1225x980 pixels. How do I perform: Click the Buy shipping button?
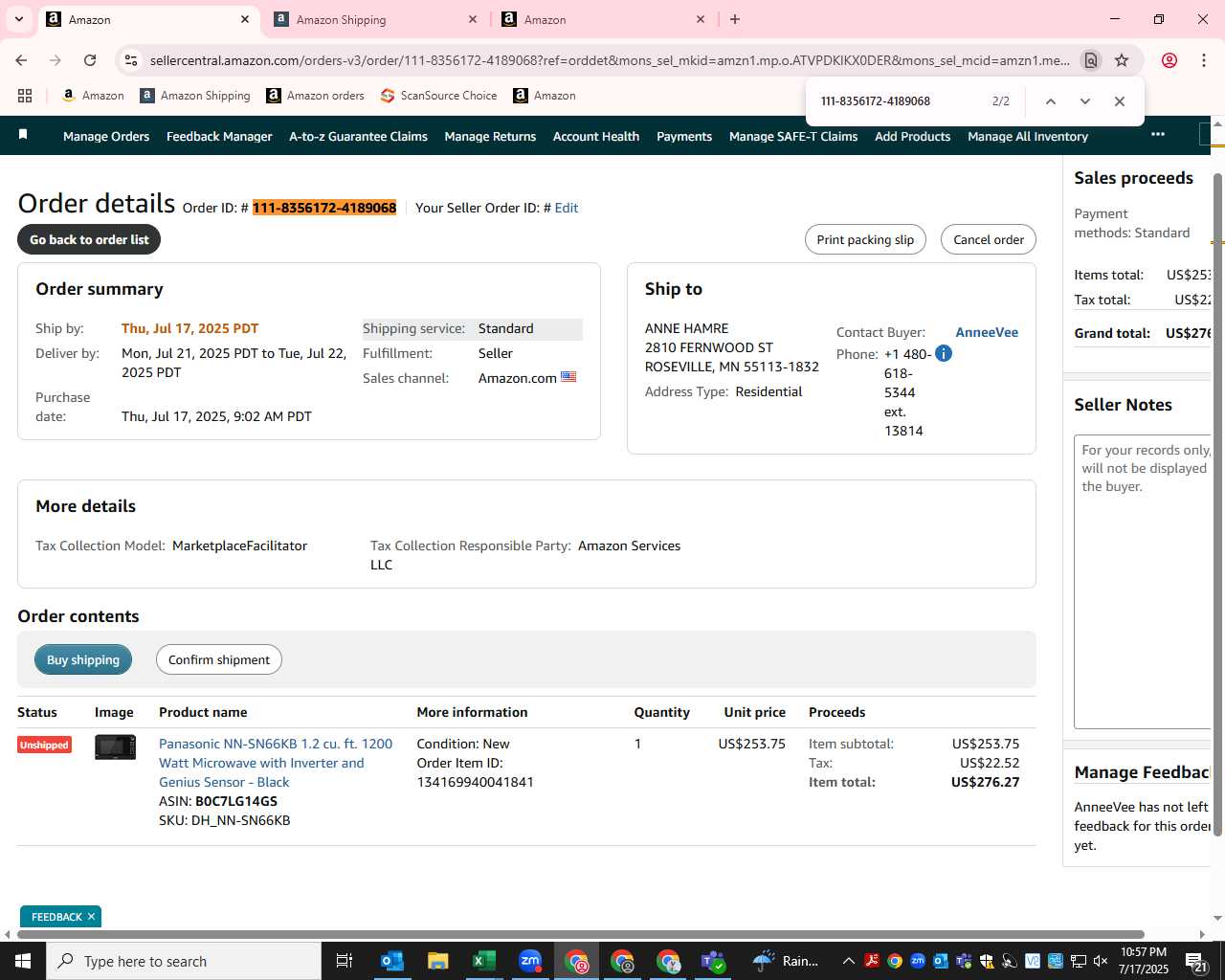(x=83, y=659)
